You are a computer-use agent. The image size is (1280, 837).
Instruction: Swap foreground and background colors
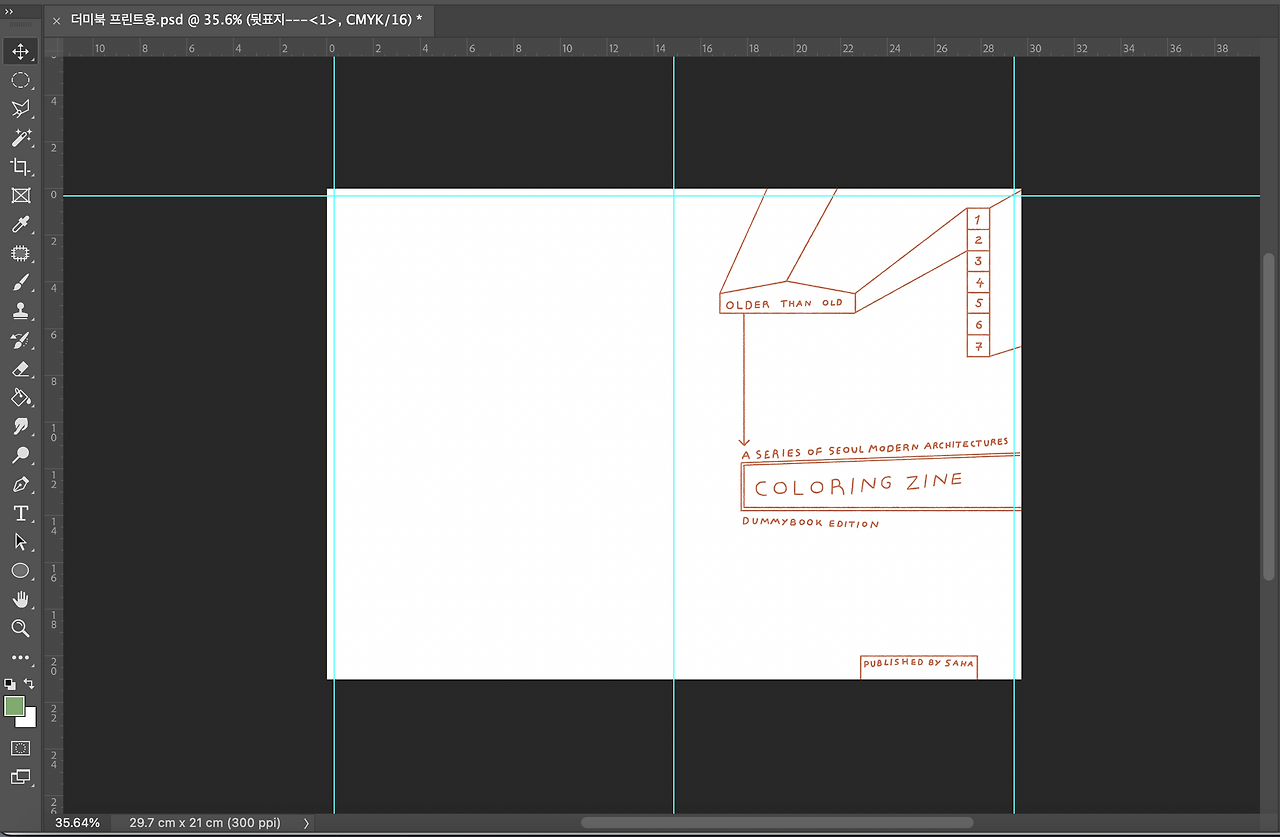click(x=29, y=684)
